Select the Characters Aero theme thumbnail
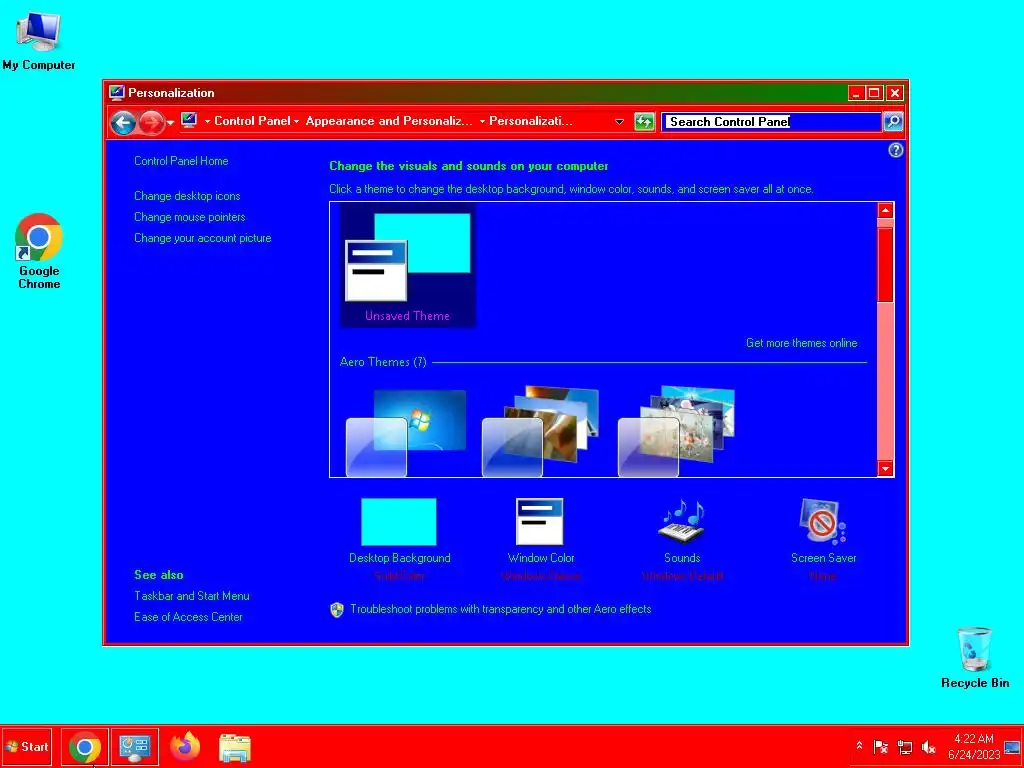The width and height of the screenshot is (1024, 768). coord(677,432)
